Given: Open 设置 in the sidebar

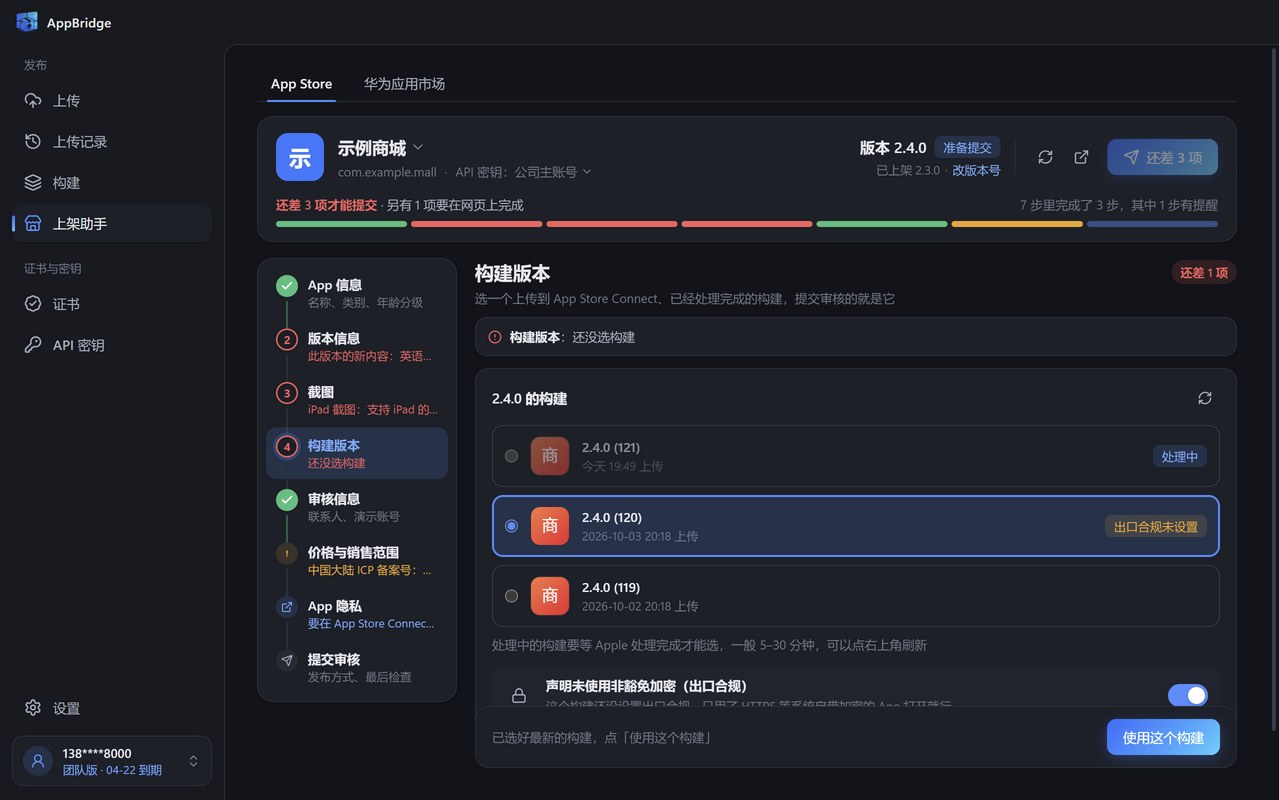Looking at the screenshot, I should [x=112, y=708].
